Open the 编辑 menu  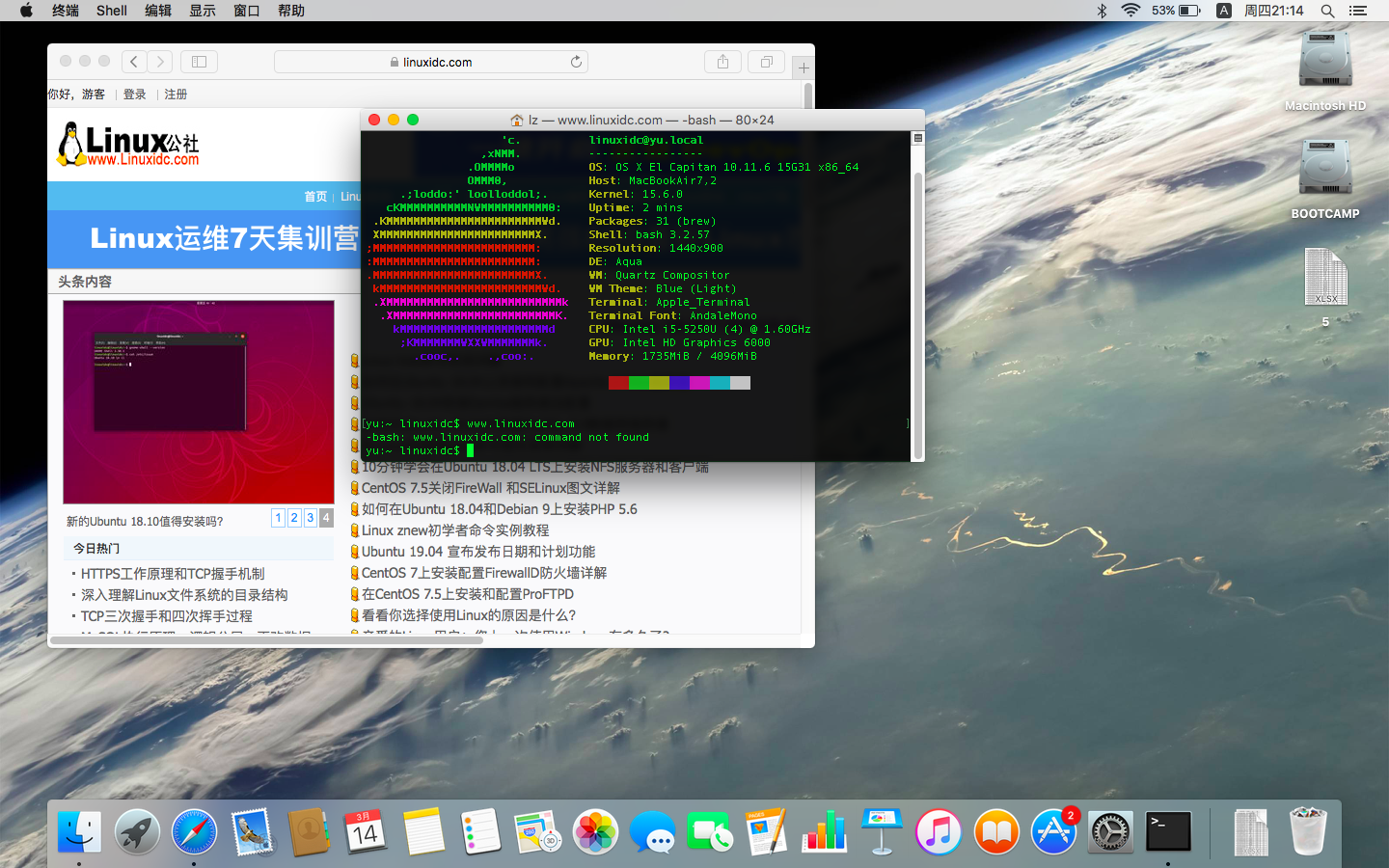click(158, 11)
